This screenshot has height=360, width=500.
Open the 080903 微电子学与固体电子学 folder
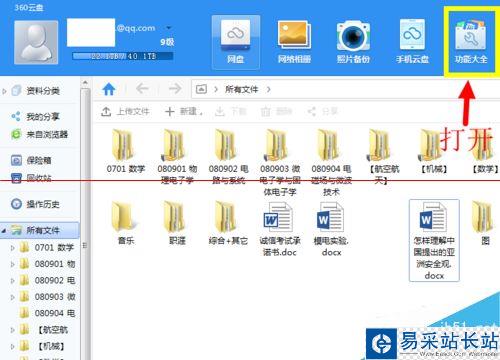280,162
